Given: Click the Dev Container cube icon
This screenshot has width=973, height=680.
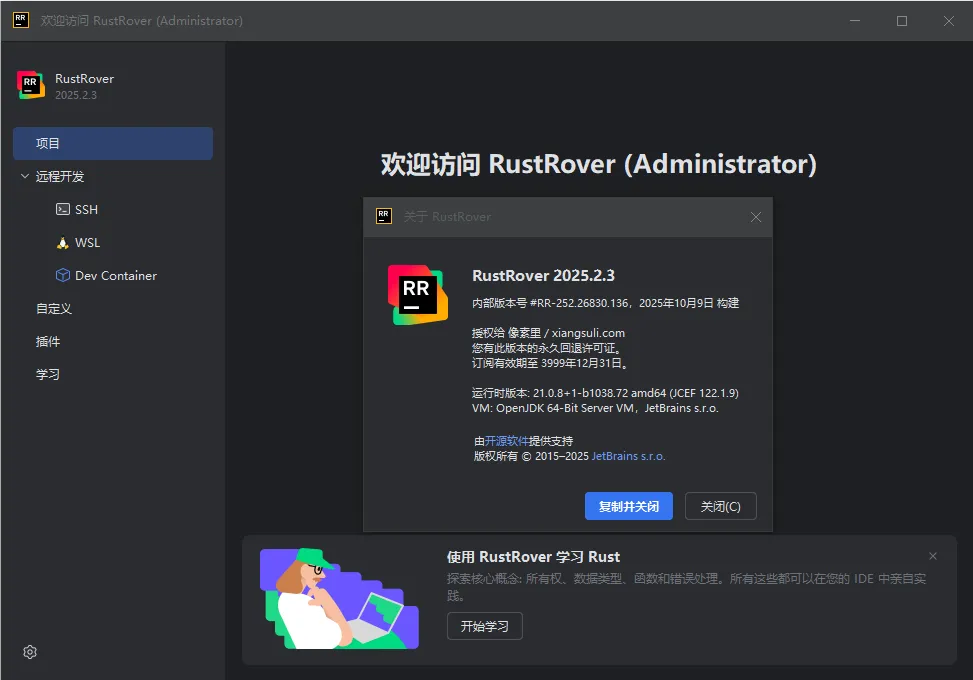Looking at the screenshot, I should [63, 276].
